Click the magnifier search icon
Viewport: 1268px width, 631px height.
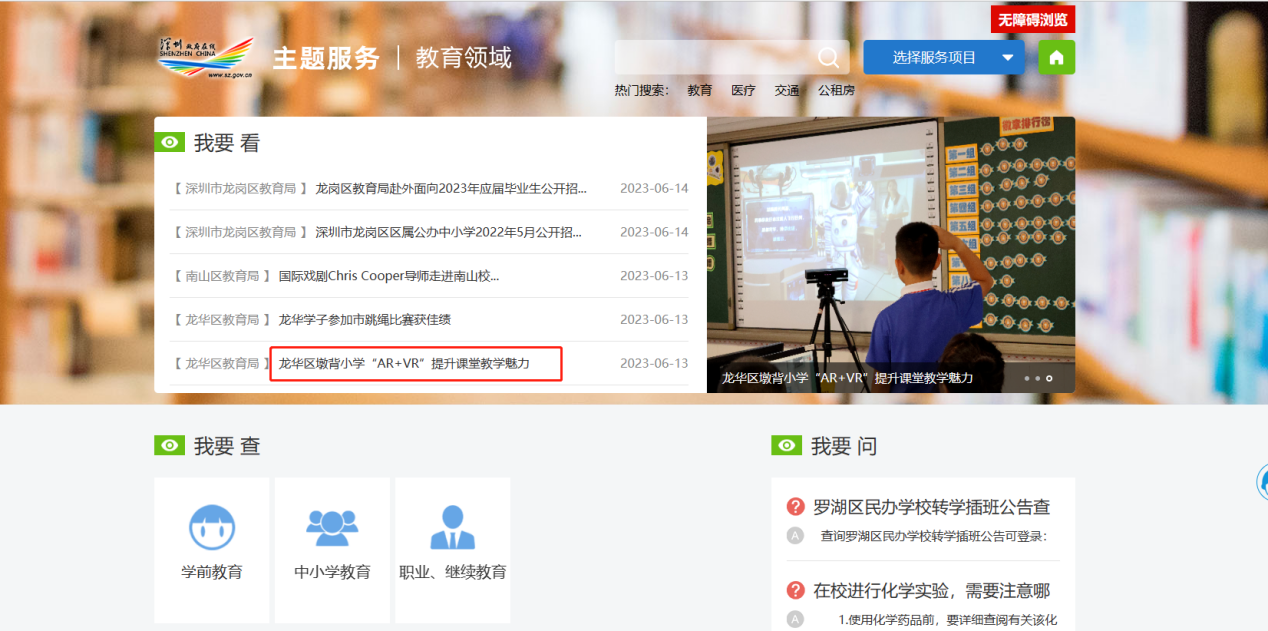[828, 58]
